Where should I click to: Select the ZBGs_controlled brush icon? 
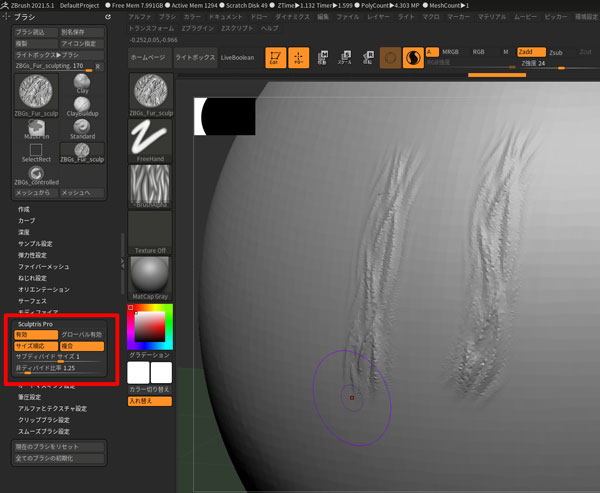36,176
